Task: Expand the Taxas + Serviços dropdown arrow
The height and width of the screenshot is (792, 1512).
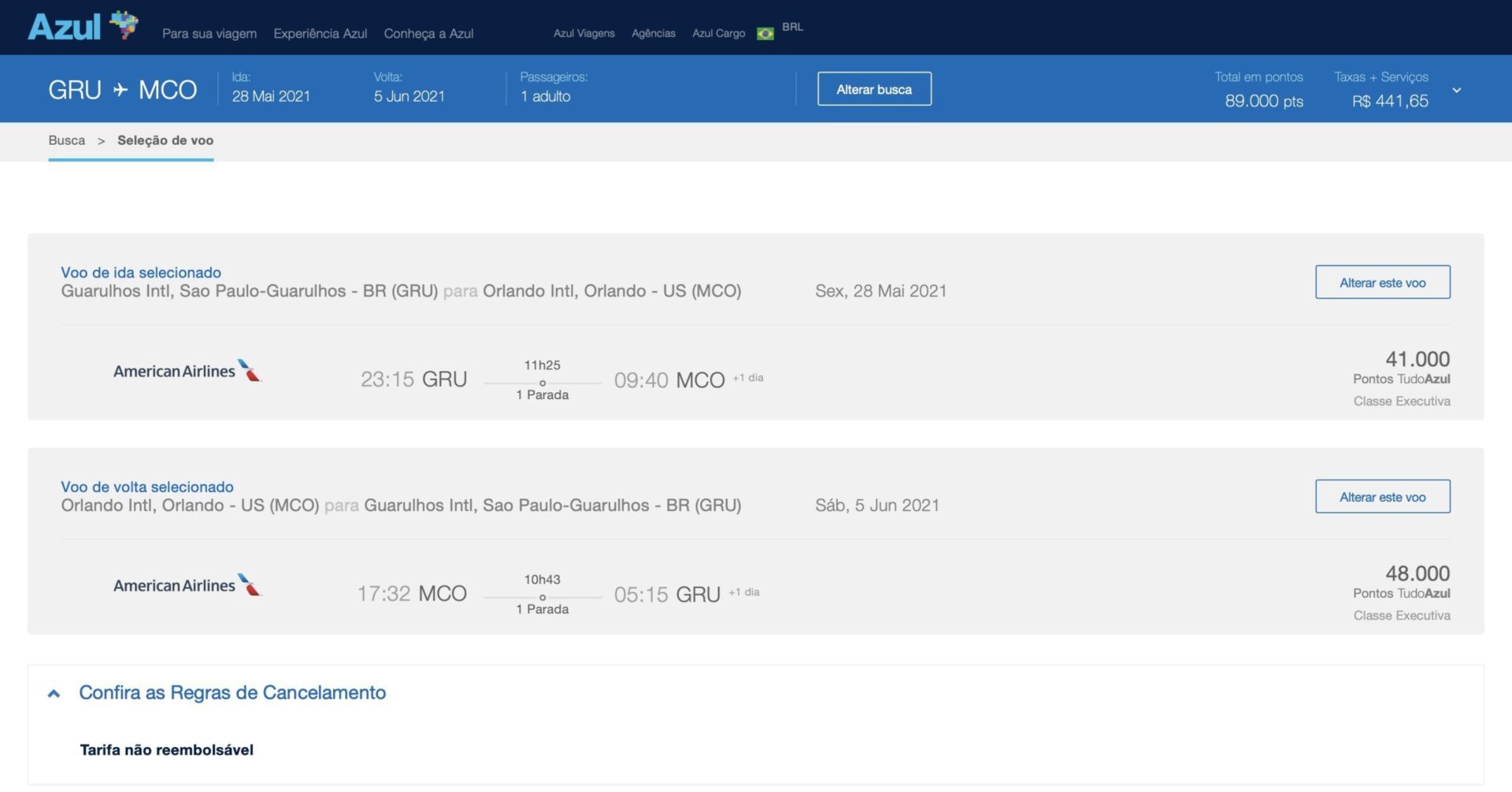Action: tap(1457, 91)
